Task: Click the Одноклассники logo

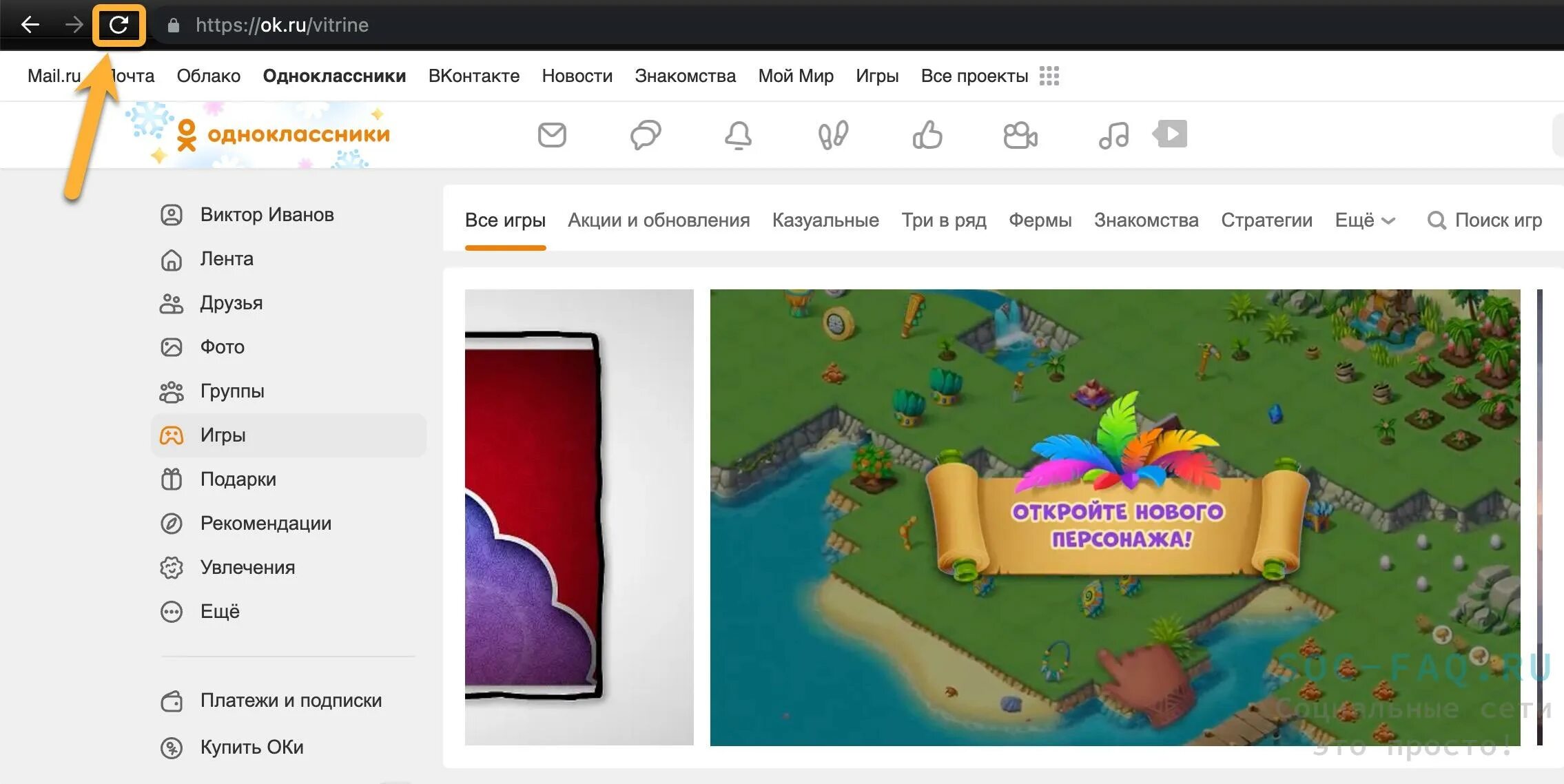Action: point(284,134)
